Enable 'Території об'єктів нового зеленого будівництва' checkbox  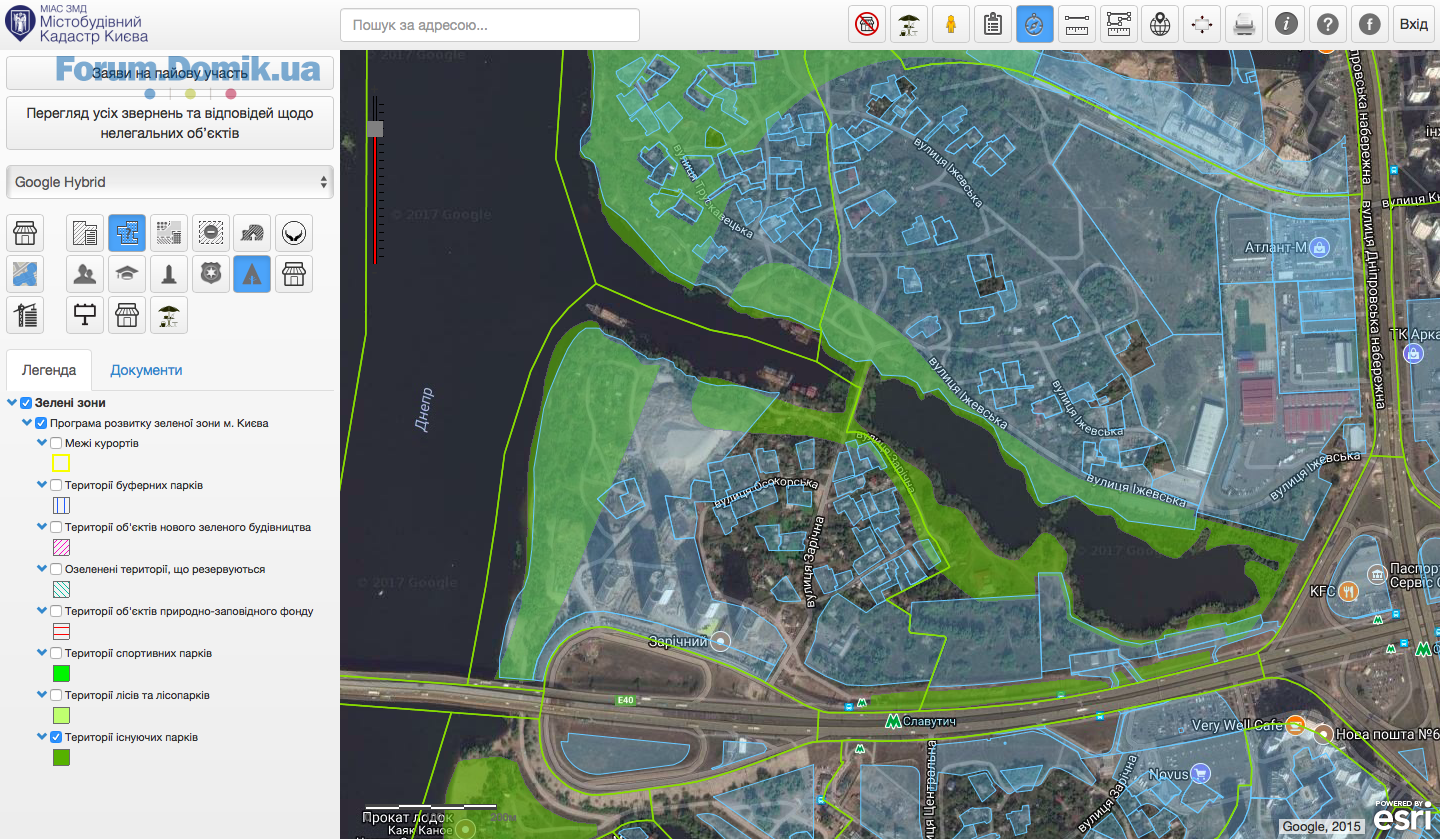click(x=56, y=527)
